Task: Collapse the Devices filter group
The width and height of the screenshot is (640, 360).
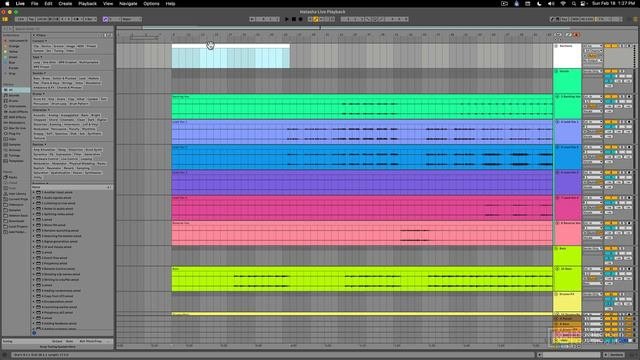Action: pyautogui.click(x=39, y=144)
